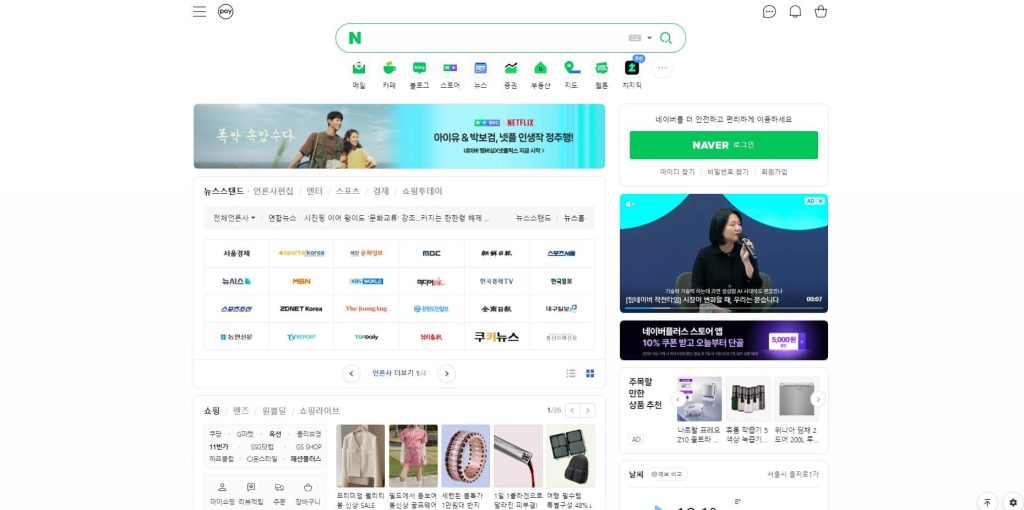Open the 부동산 (Real estate) shortcut icon

tap(541, 68)
